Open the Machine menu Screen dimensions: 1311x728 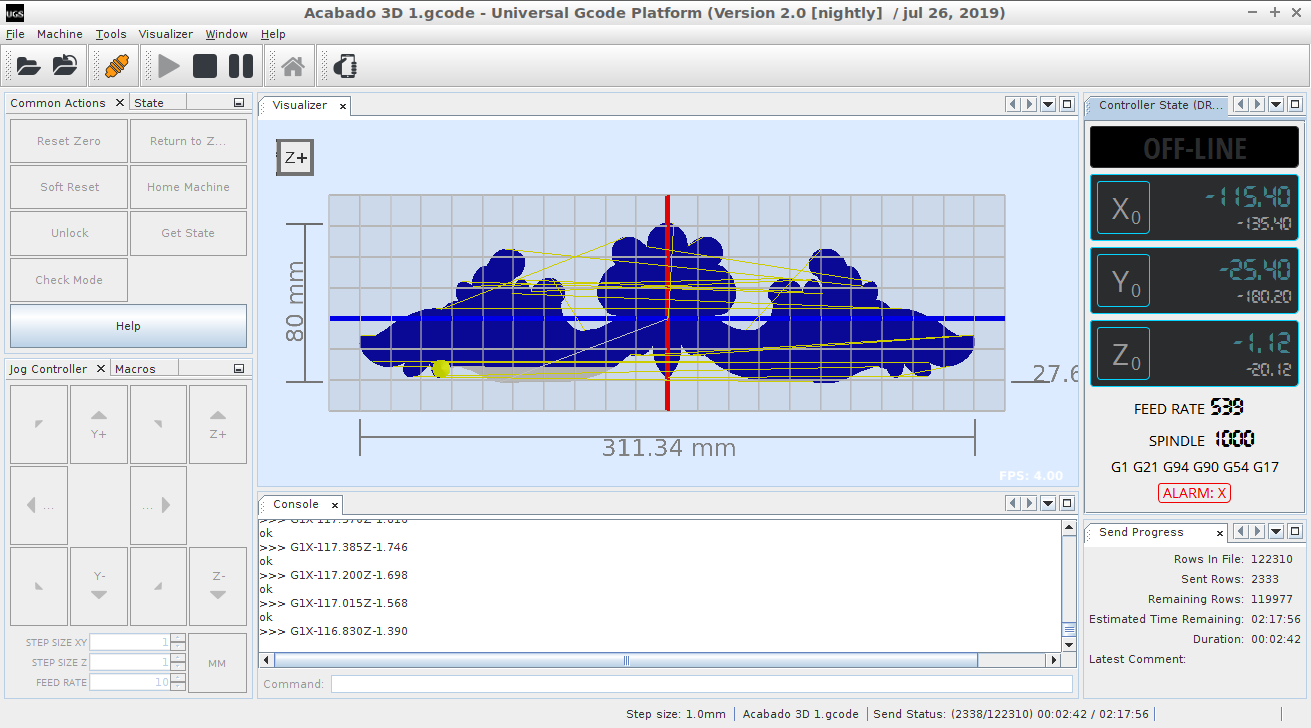click(60, 34)
